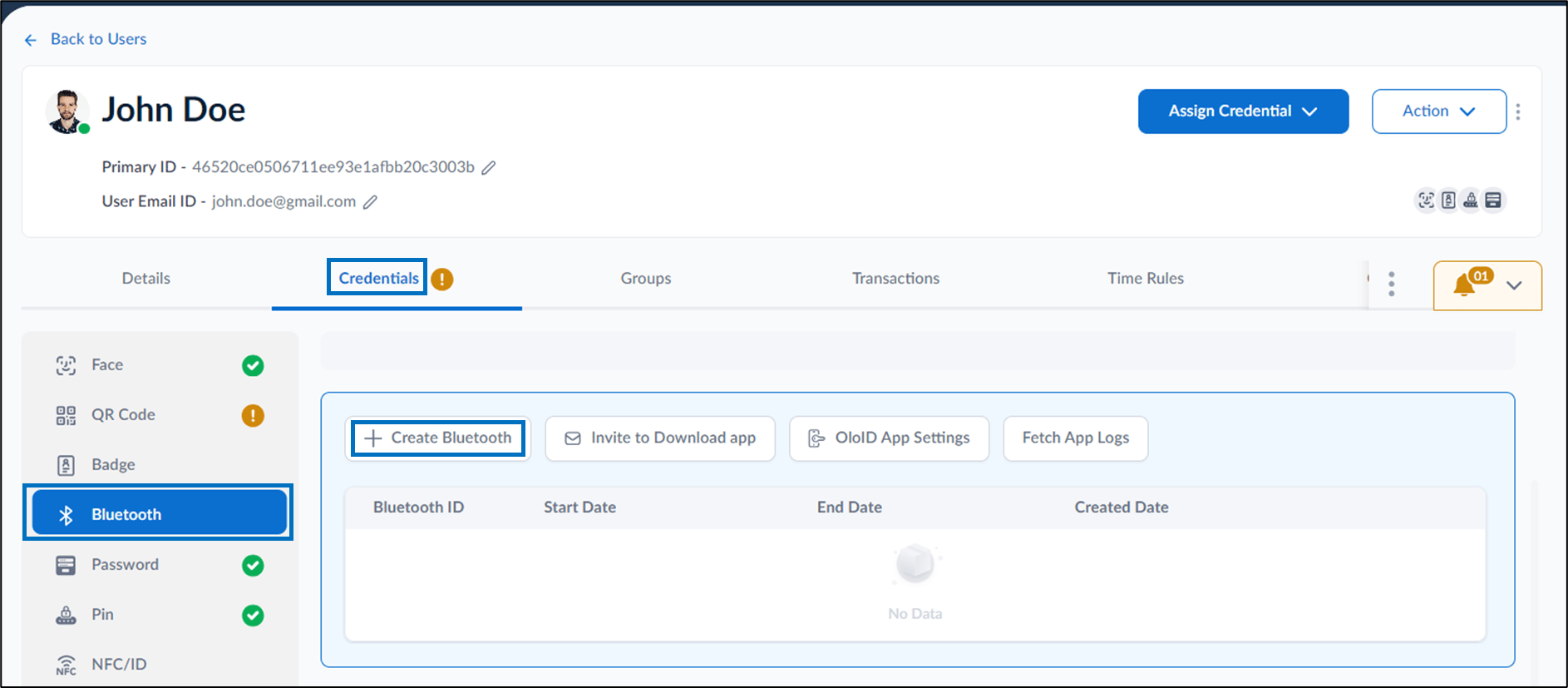Viewport: 1568px width, 688px height.
Task: Click the Fetch App Logs button
Action: [1075, 438]
